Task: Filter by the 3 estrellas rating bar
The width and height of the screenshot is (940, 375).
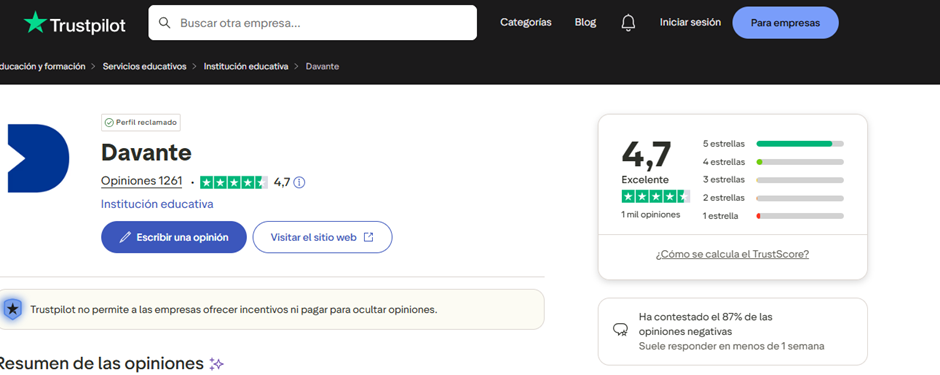Action: pyautogui.click(x=773, y=180)
